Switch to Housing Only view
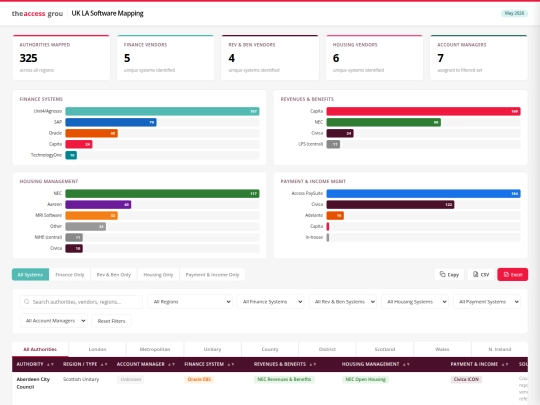This screenshot has height=405, width=540. tap(158, 274)
